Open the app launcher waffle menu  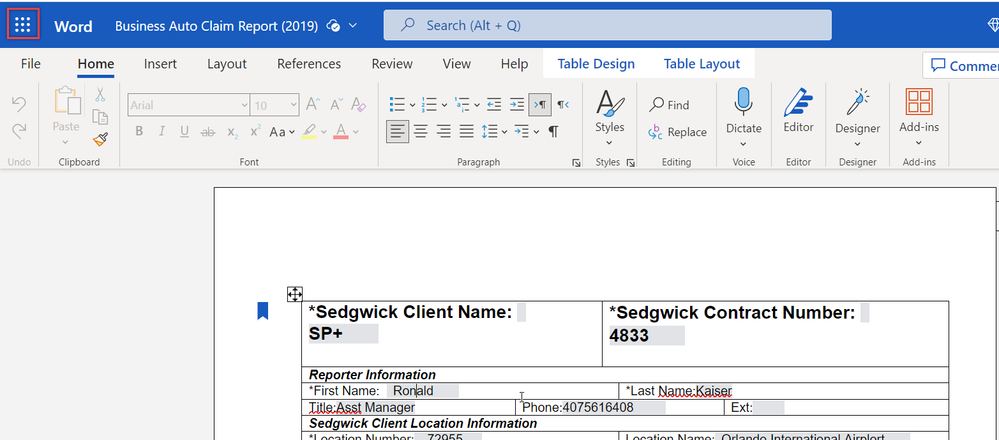click(x=23, y=25)
